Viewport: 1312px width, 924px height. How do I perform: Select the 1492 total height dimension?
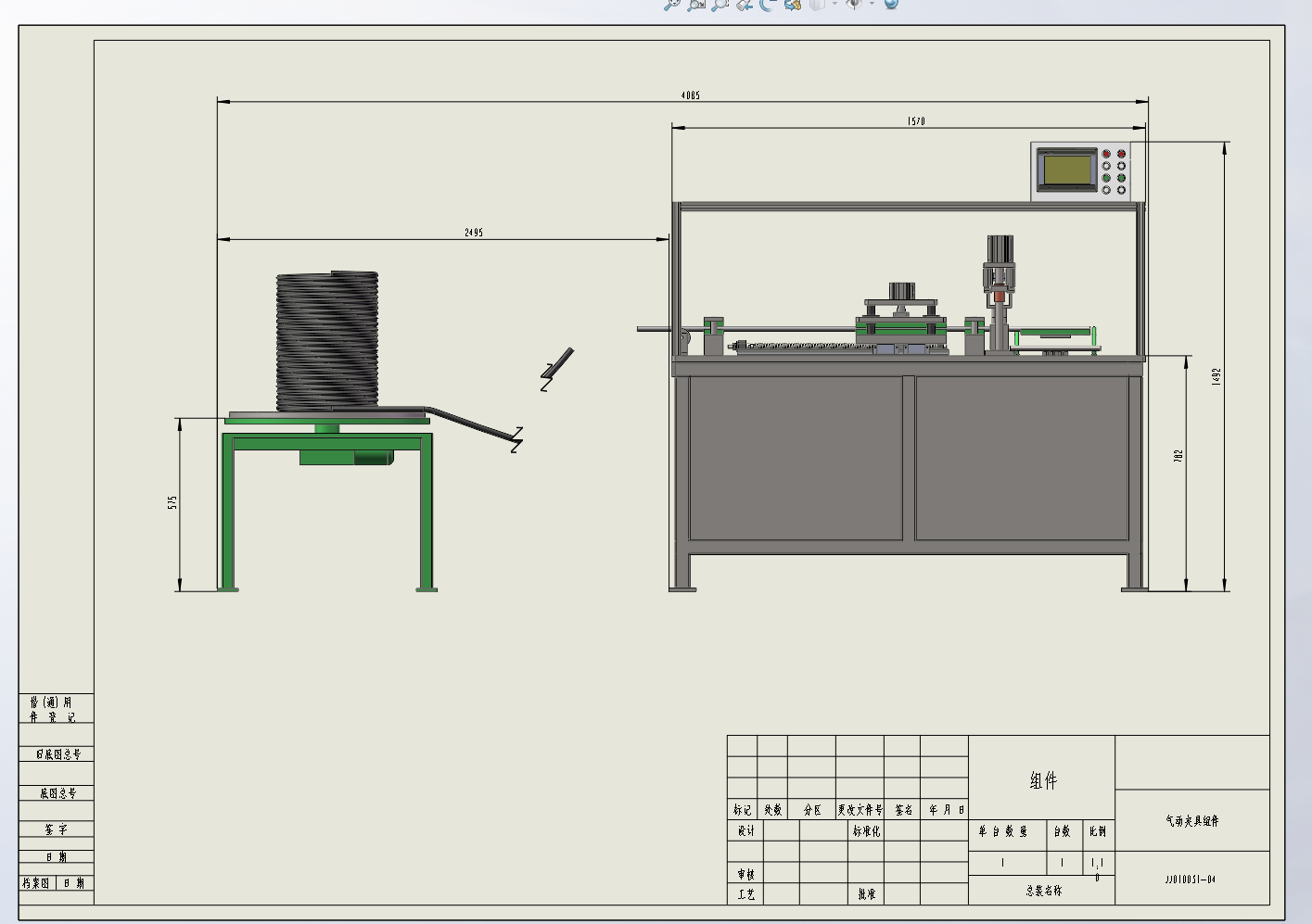(1216, 377)
